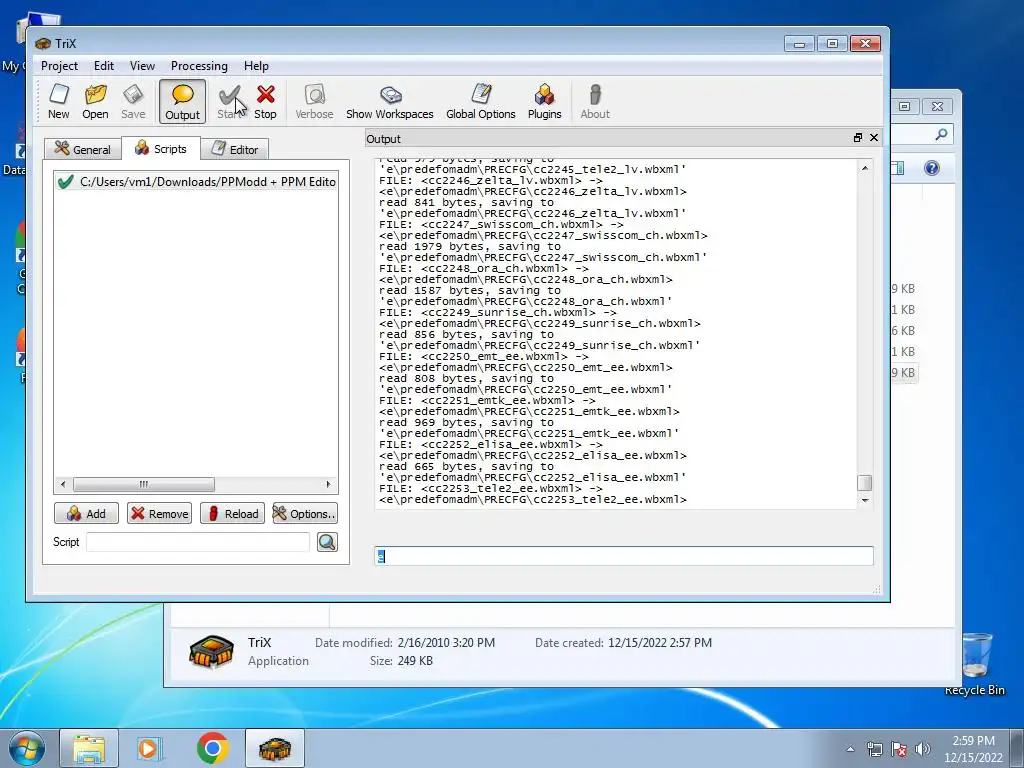This screenshot has width=1024, height=768.
Task: Click the About toolbar icon
Action: [x=595, y=101]
